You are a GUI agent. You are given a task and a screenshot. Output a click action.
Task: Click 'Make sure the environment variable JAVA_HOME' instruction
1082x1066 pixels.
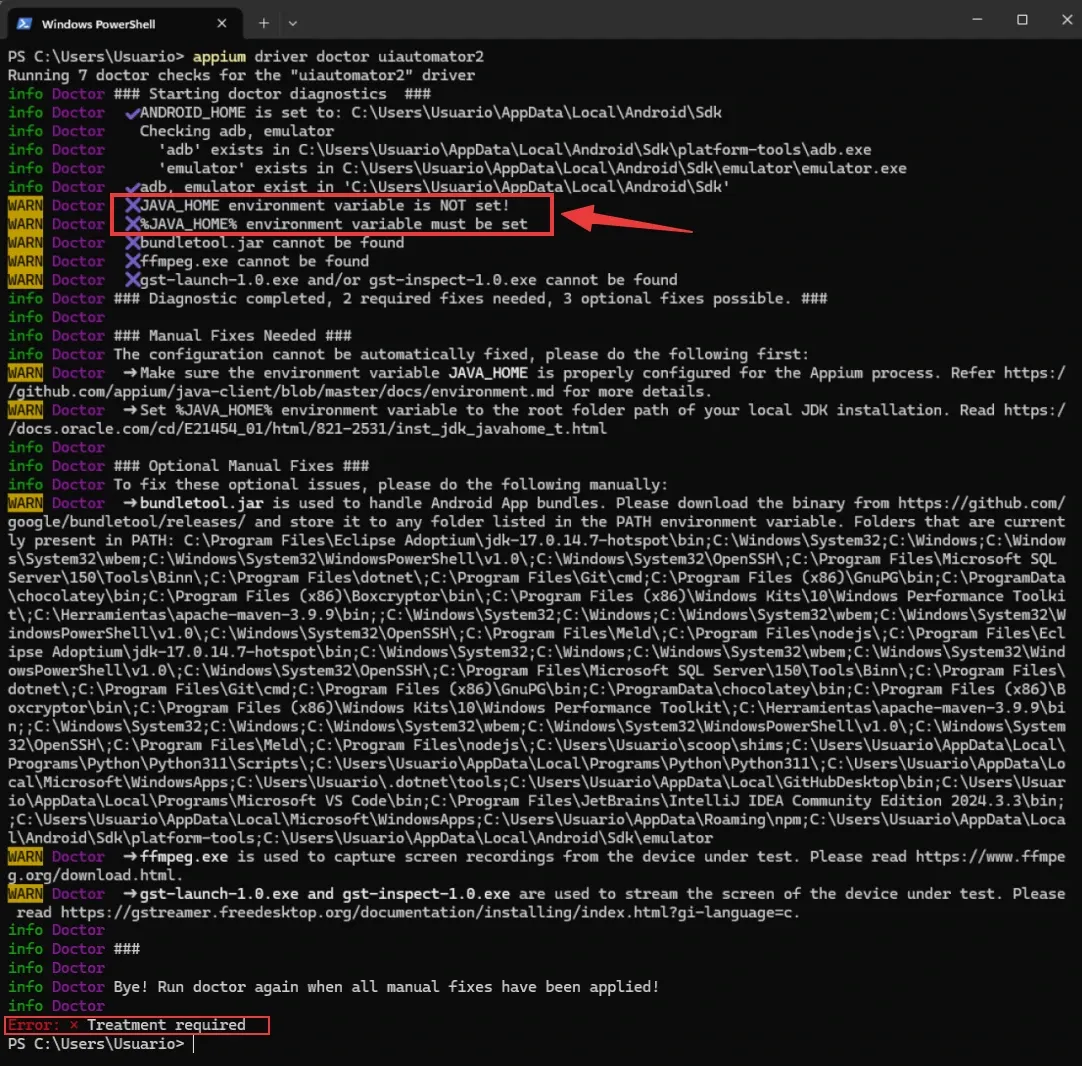(334, 373)
